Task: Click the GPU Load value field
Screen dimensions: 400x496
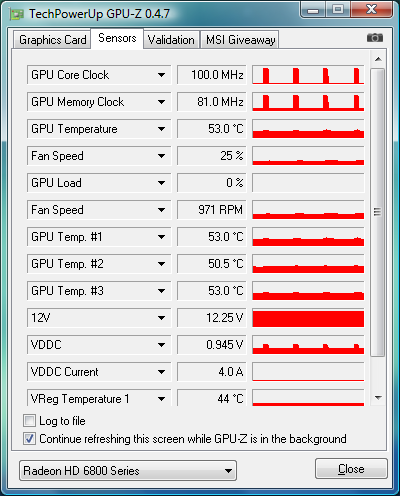Action: 212,183
